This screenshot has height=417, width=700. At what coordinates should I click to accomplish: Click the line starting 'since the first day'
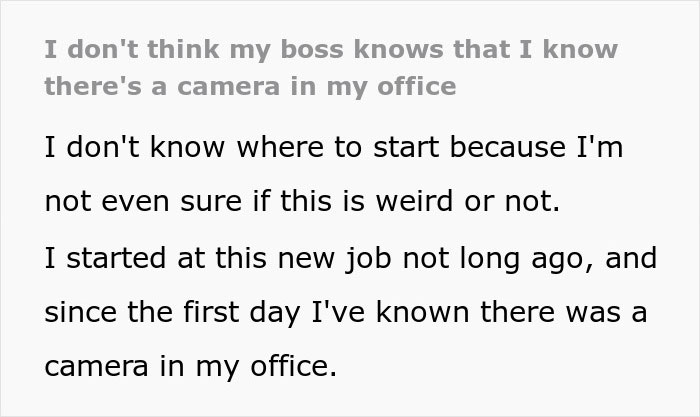pyautogui.click(x=346, y=312)
